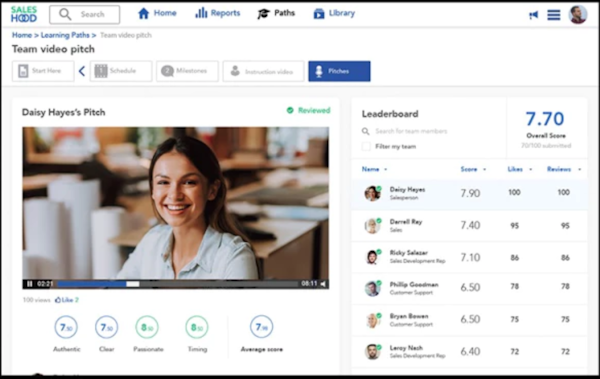Open the Reports nav item
Screen dimensions: 600x379
217,13
